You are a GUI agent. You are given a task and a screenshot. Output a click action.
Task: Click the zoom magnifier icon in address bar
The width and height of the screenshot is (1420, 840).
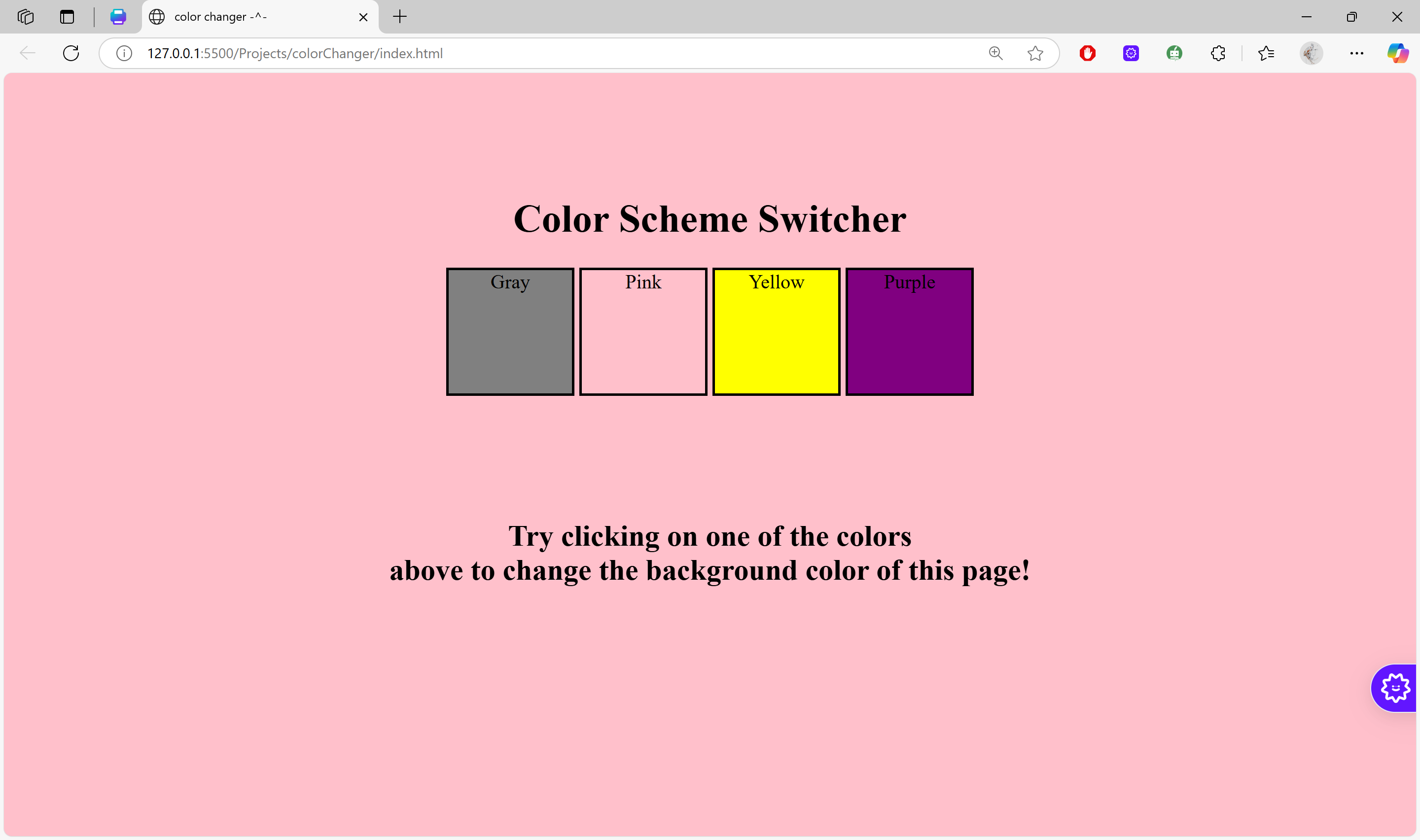pyautogui.click(x=995, y=53)
